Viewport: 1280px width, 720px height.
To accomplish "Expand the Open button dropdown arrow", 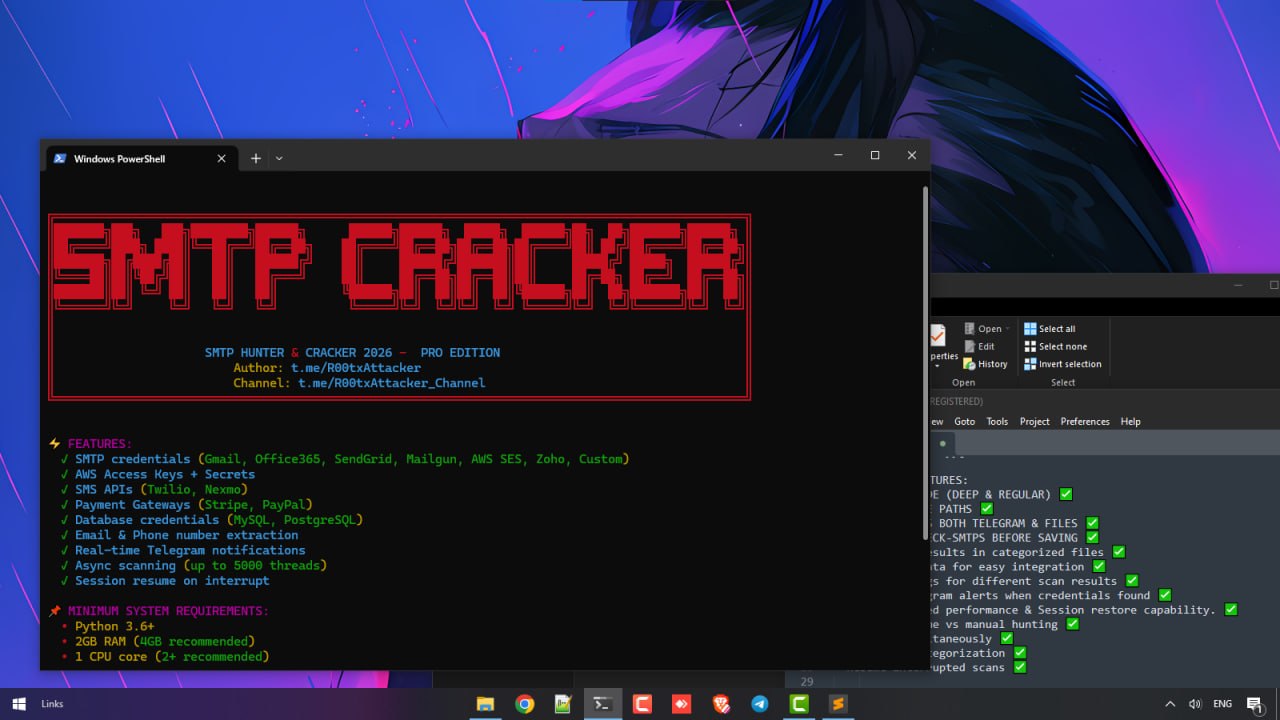I will point(1007,329).
